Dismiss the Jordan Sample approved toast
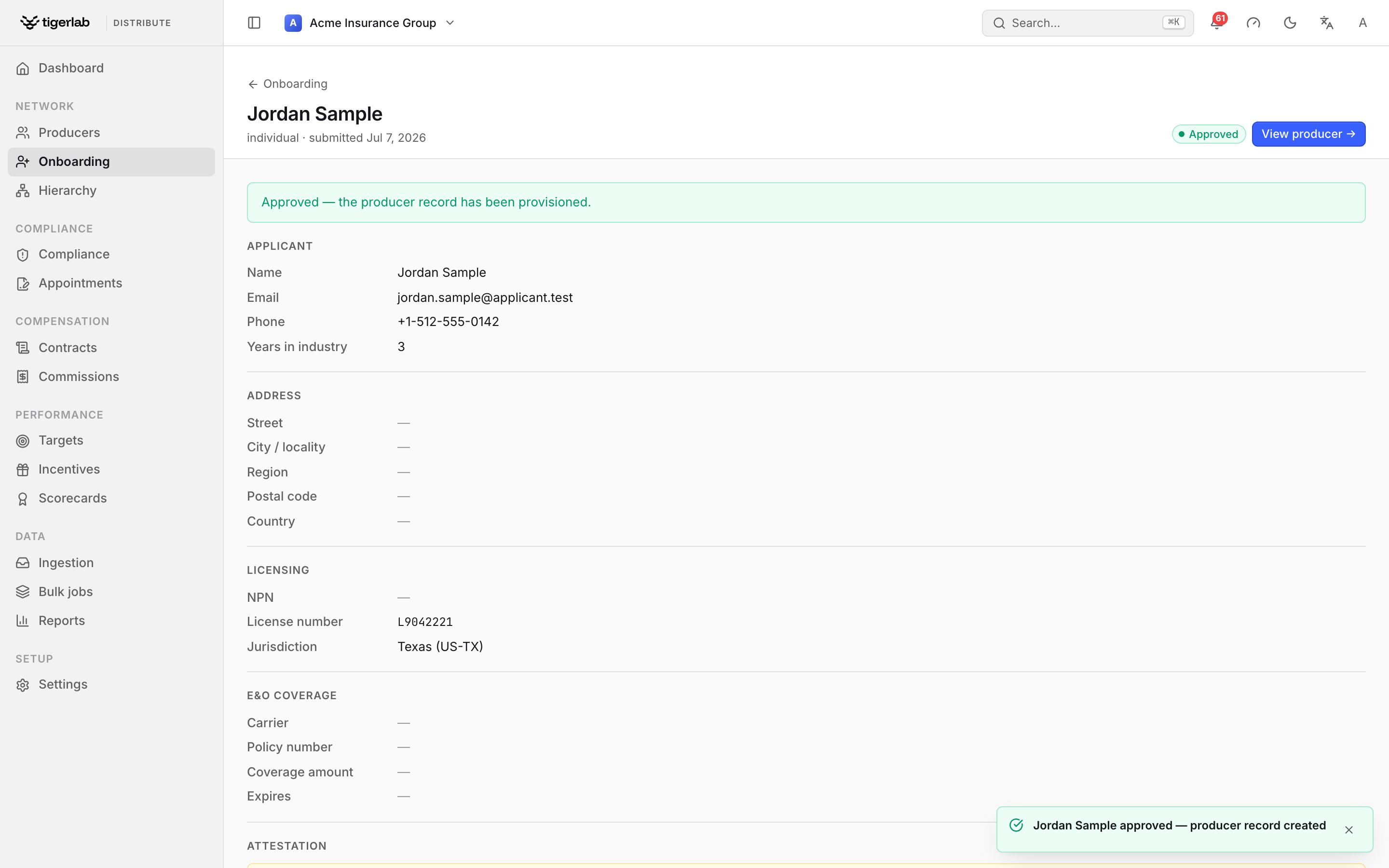1389x868 pixels. click(1349, 829)
